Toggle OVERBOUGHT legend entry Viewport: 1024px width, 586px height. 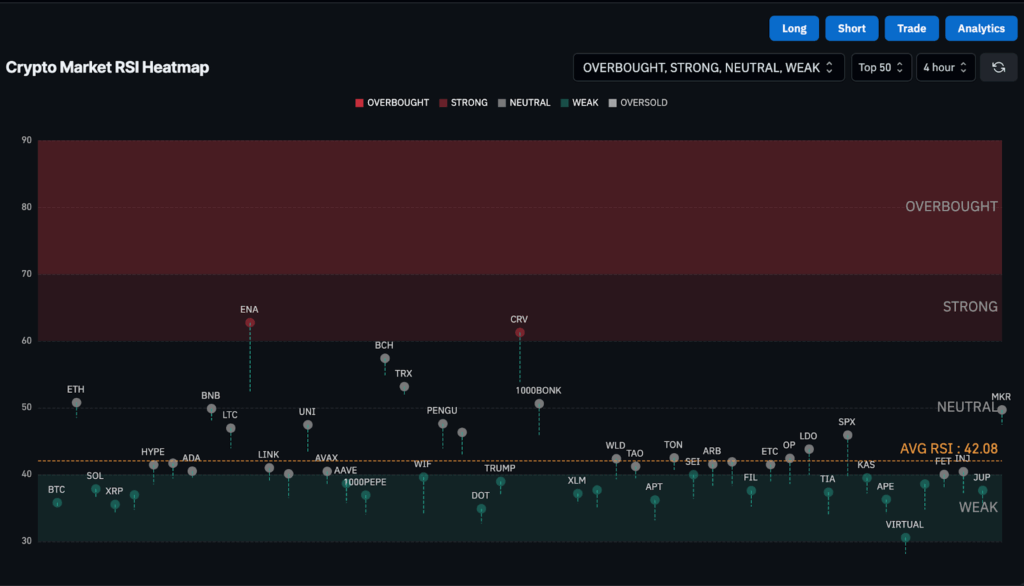coord(392,103)
